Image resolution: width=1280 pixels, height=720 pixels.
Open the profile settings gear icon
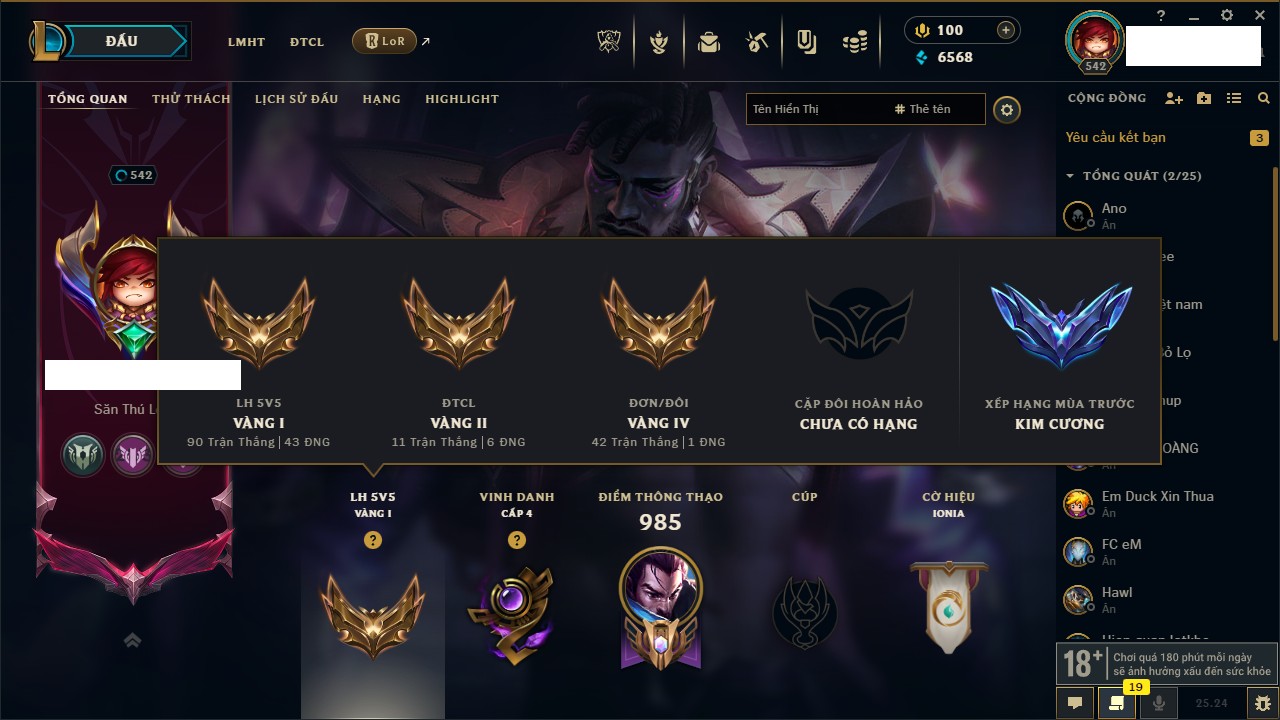[1007, 109]
